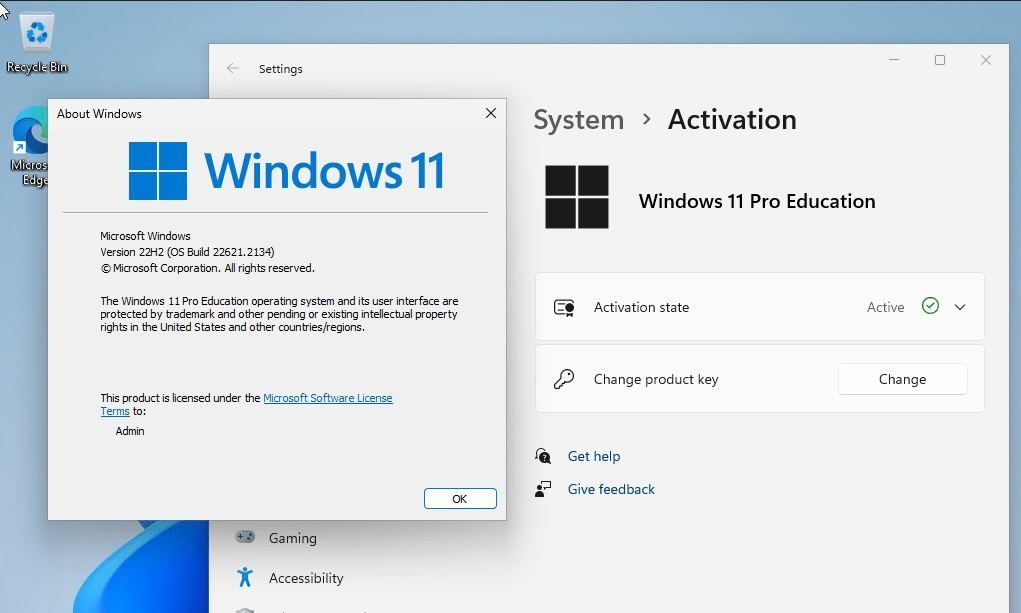Open Accessibility in Settings sidebar

click(306, 578)
